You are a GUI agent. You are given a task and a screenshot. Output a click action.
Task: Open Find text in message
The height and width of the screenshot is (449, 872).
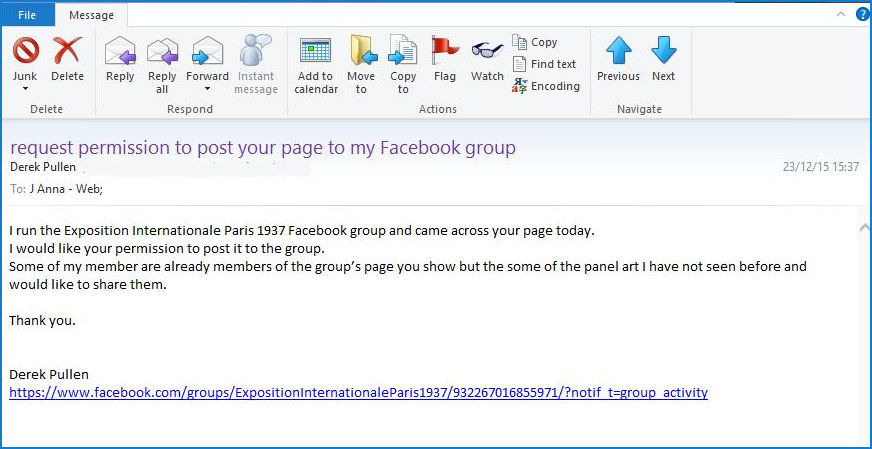pos(544,64)
